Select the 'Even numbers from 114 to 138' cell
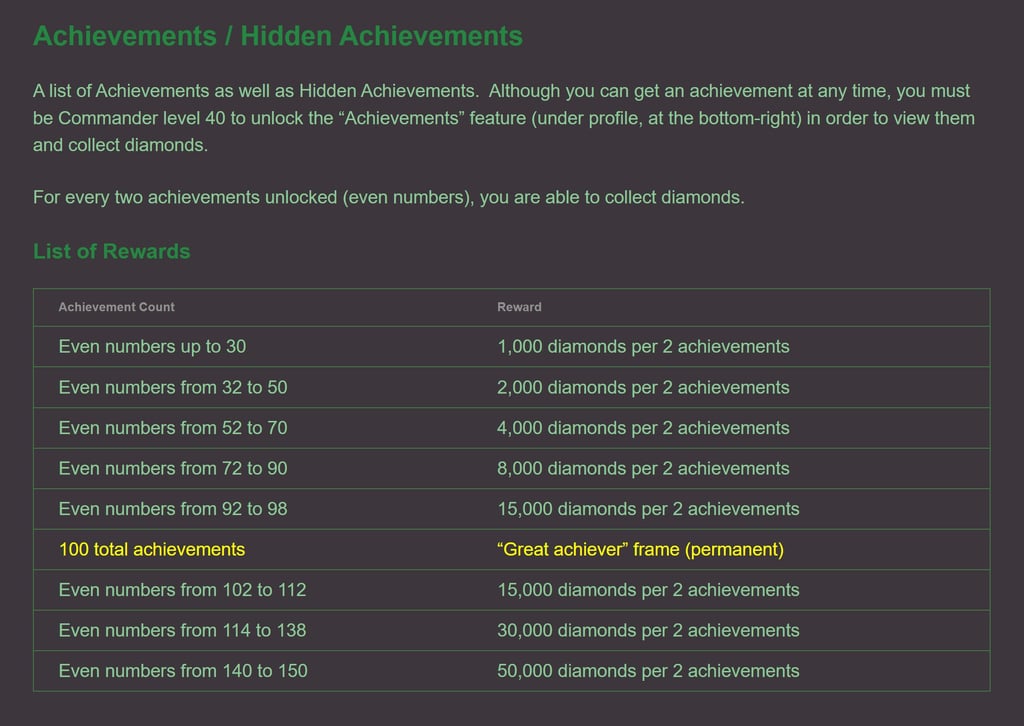 point(182,630)
